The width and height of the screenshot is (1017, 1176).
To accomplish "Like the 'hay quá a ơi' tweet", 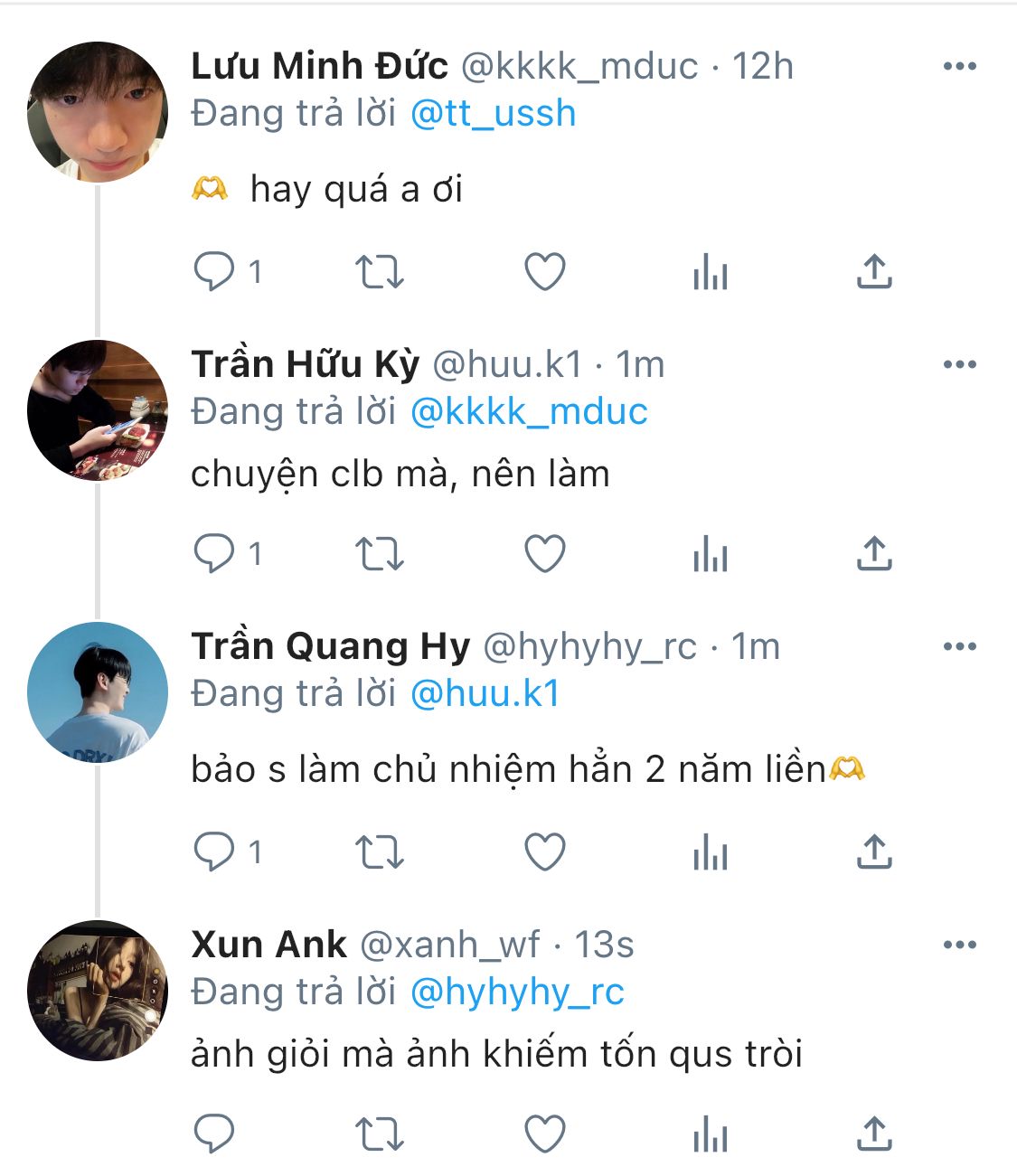I will point(545,271).
